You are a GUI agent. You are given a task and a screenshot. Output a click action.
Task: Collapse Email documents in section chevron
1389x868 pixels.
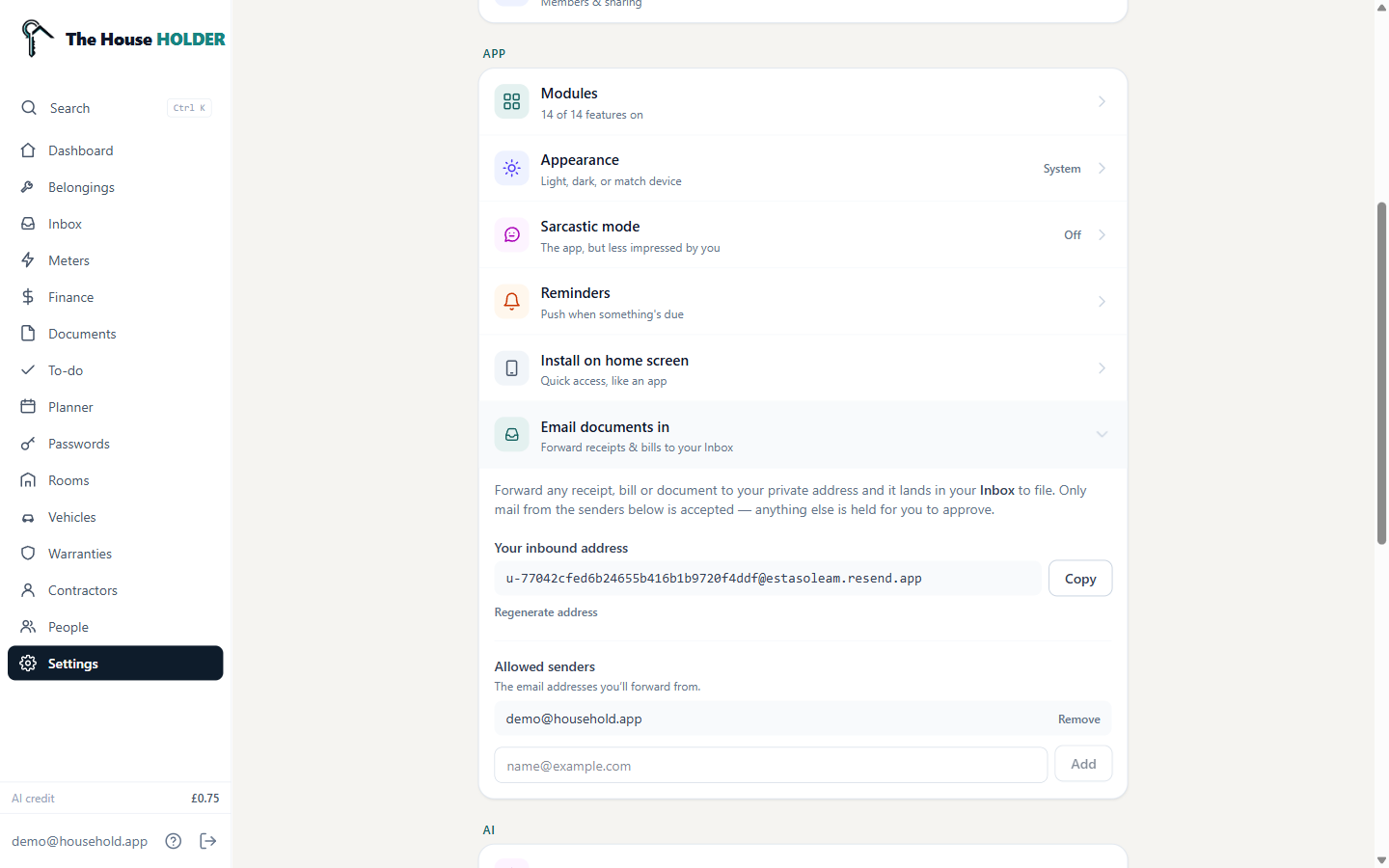[1102, 435]
